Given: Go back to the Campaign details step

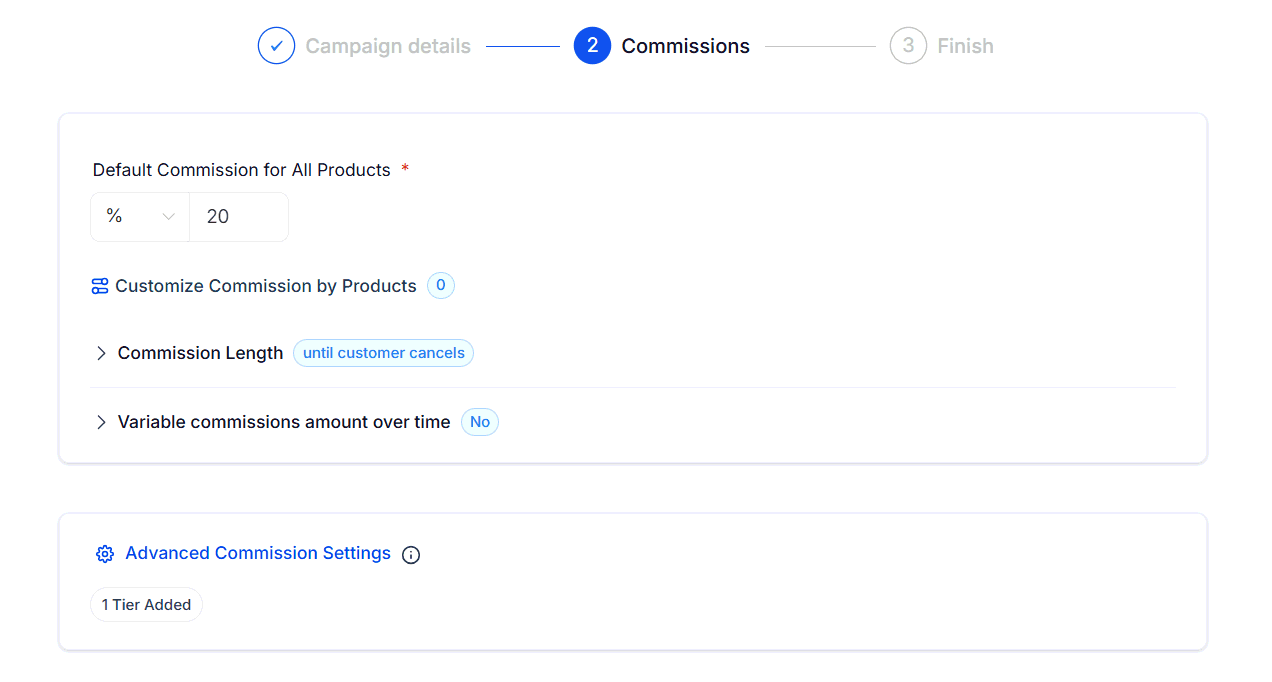Looking at the screenshot, I should point(388,46).
